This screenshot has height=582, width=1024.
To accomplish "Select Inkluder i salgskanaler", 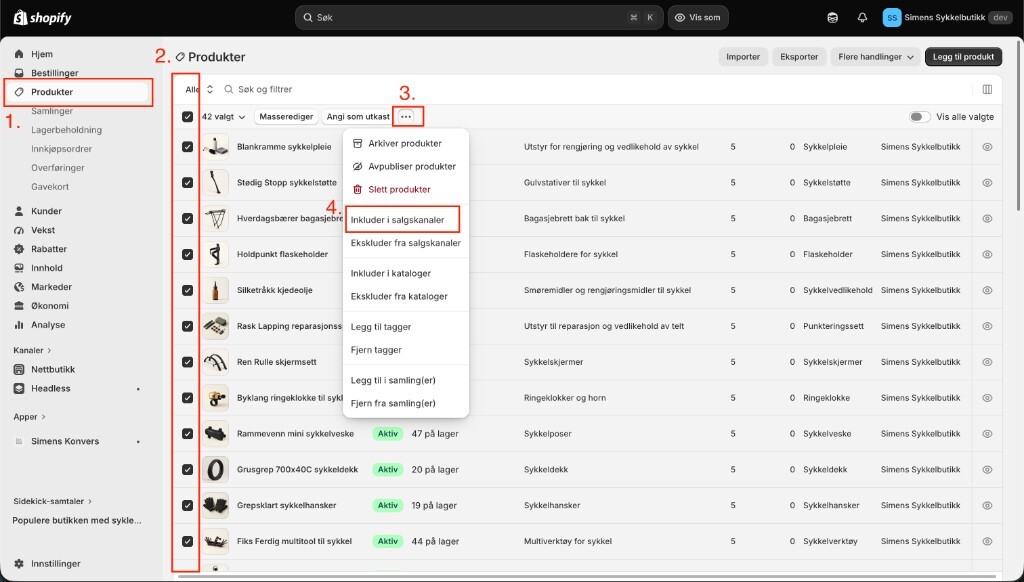I will (x=402, y=219).
